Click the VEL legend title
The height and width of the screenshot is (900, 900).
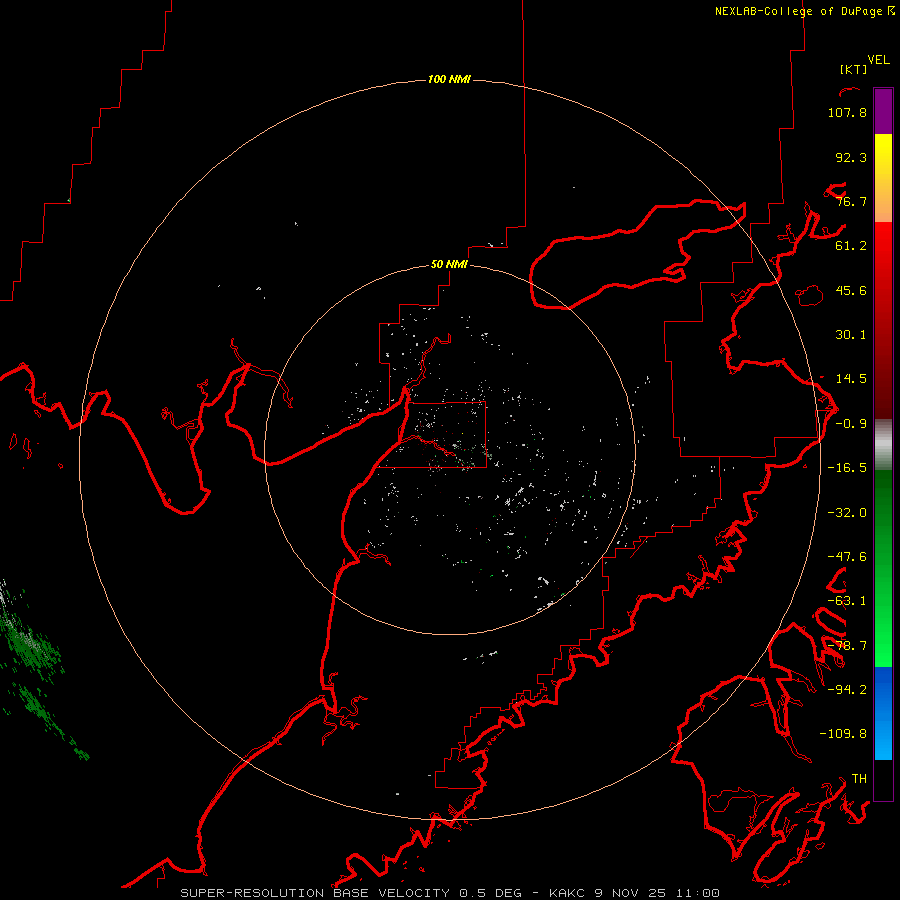coord(878,60)
